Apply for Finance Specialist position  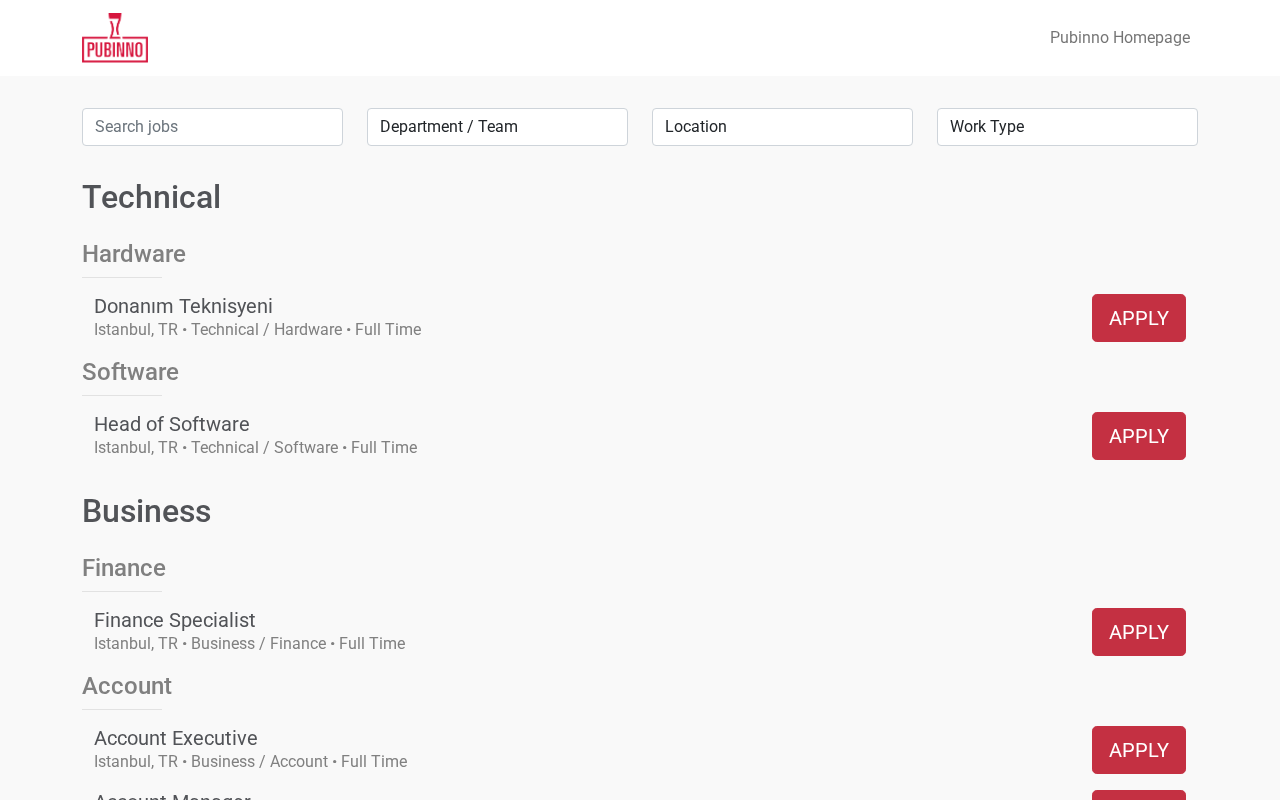click(1138, 632)
